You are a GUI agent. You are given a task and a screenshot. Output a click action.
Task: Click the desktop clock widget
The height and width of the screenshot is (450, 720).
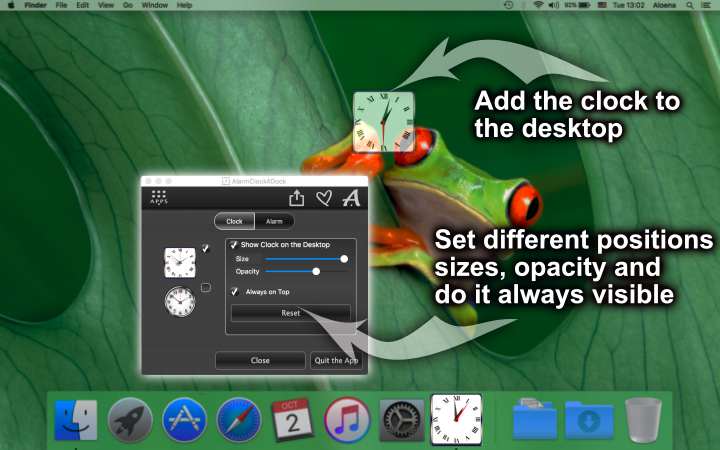tap(383, 122)
